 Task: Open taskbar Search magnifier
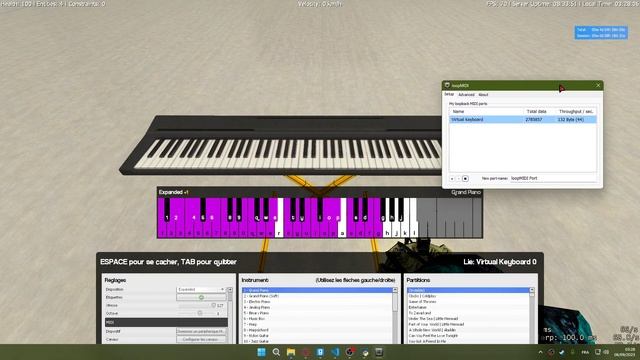(x=276, y=352)
